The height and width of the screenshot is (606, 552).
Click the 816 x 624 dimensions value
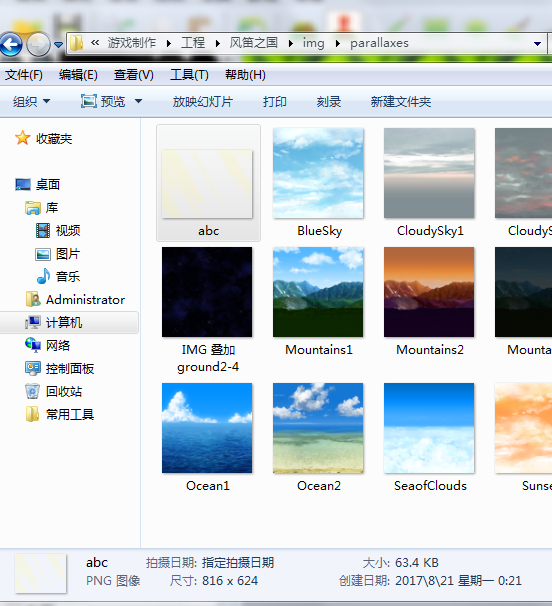point(230,580)
